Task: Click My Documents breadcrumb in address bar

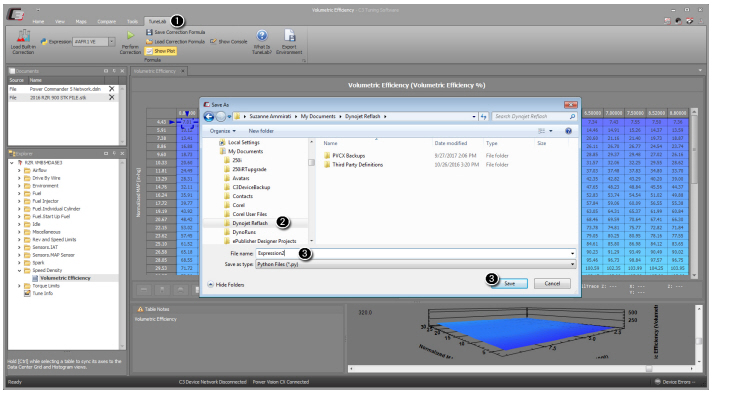Action: pyautogui.click(x=318, y=116)
